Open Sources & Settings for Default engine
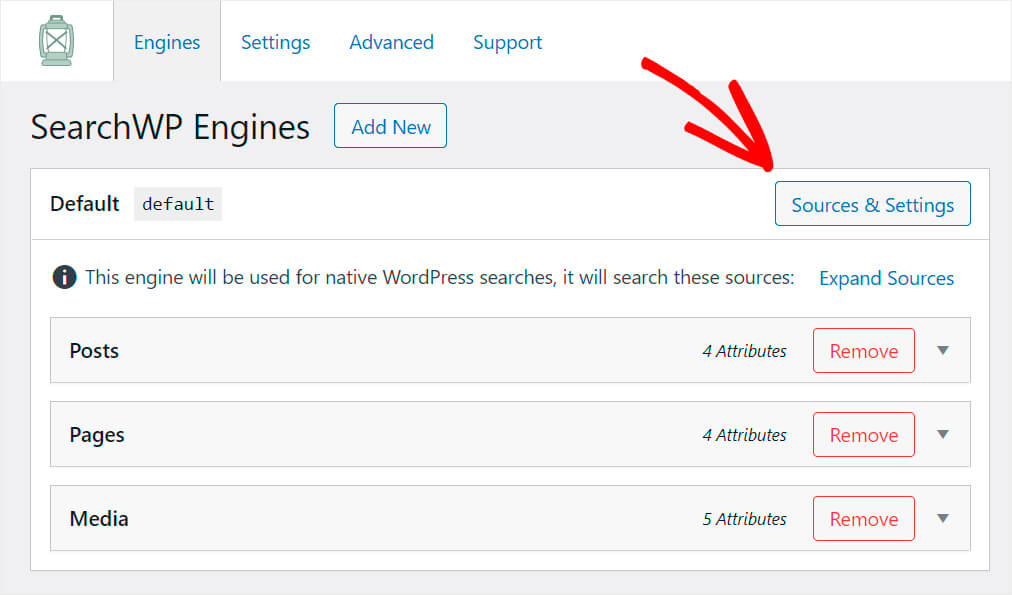Image resolution: width=1012 pixels, height=595 pixels. tap(873, 204)
